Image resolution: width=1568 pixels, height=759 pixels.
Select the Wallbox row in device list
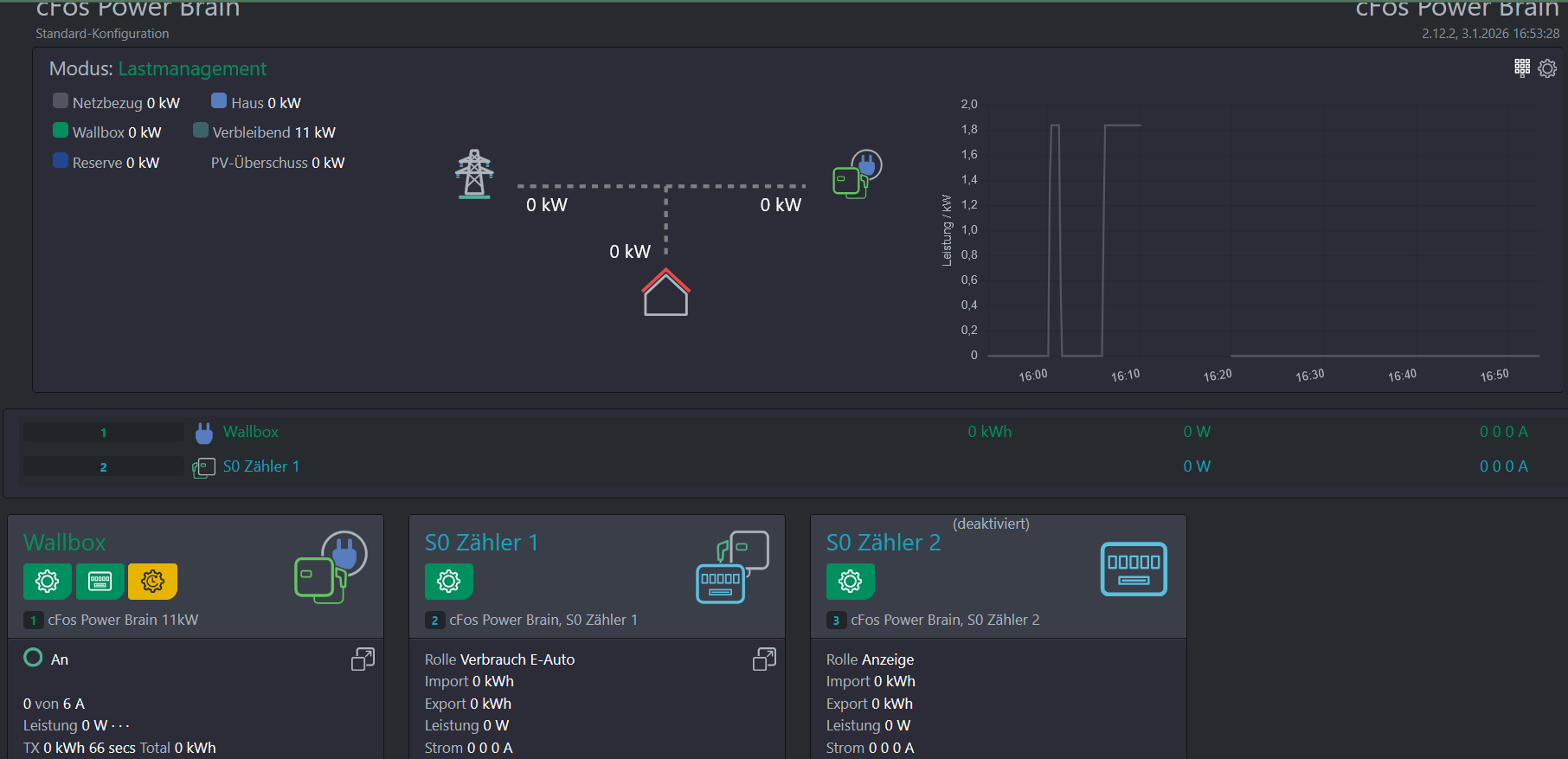pos(250,432)
